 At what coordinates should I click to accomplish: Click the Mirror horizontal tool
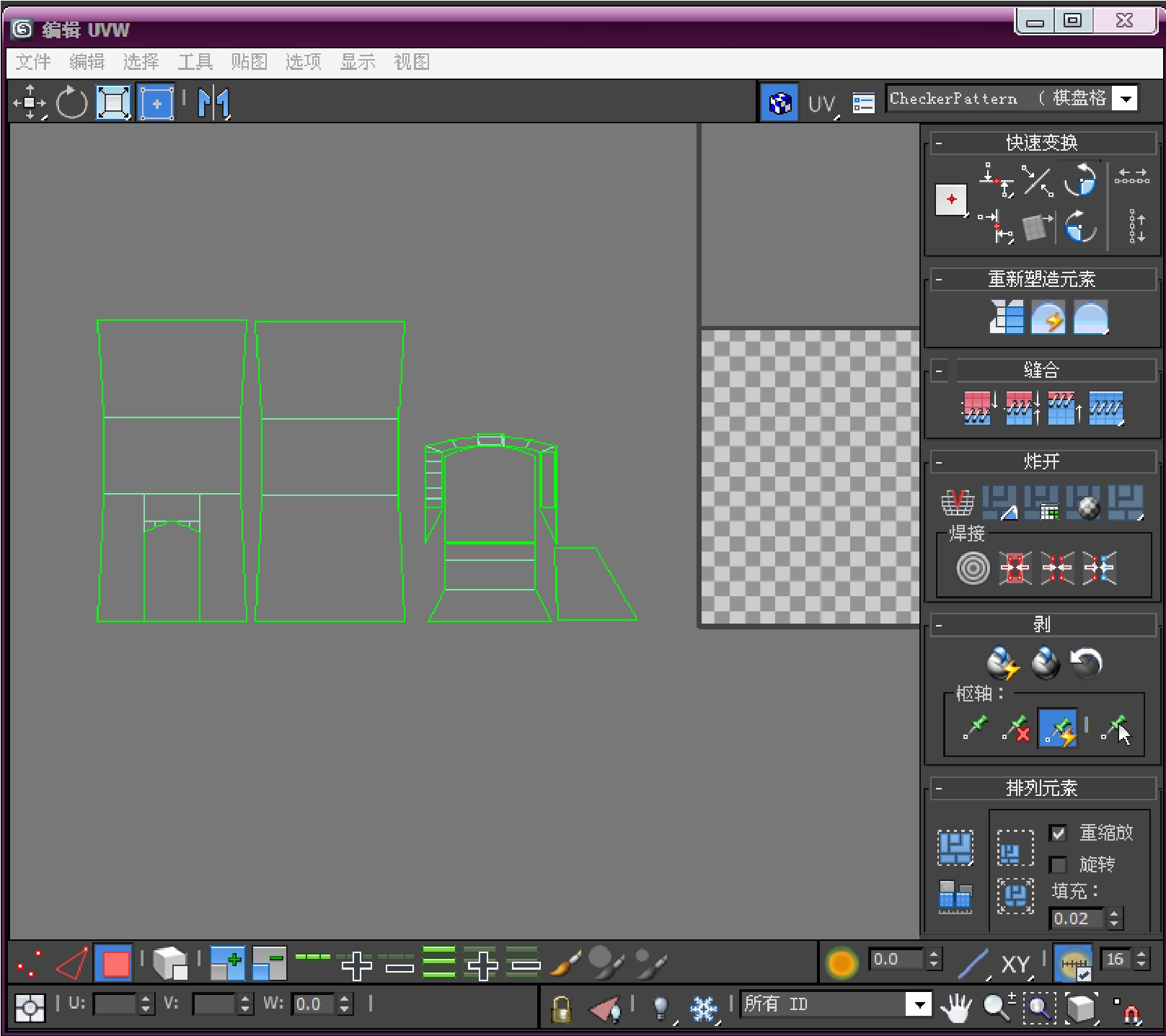(213, 102)
